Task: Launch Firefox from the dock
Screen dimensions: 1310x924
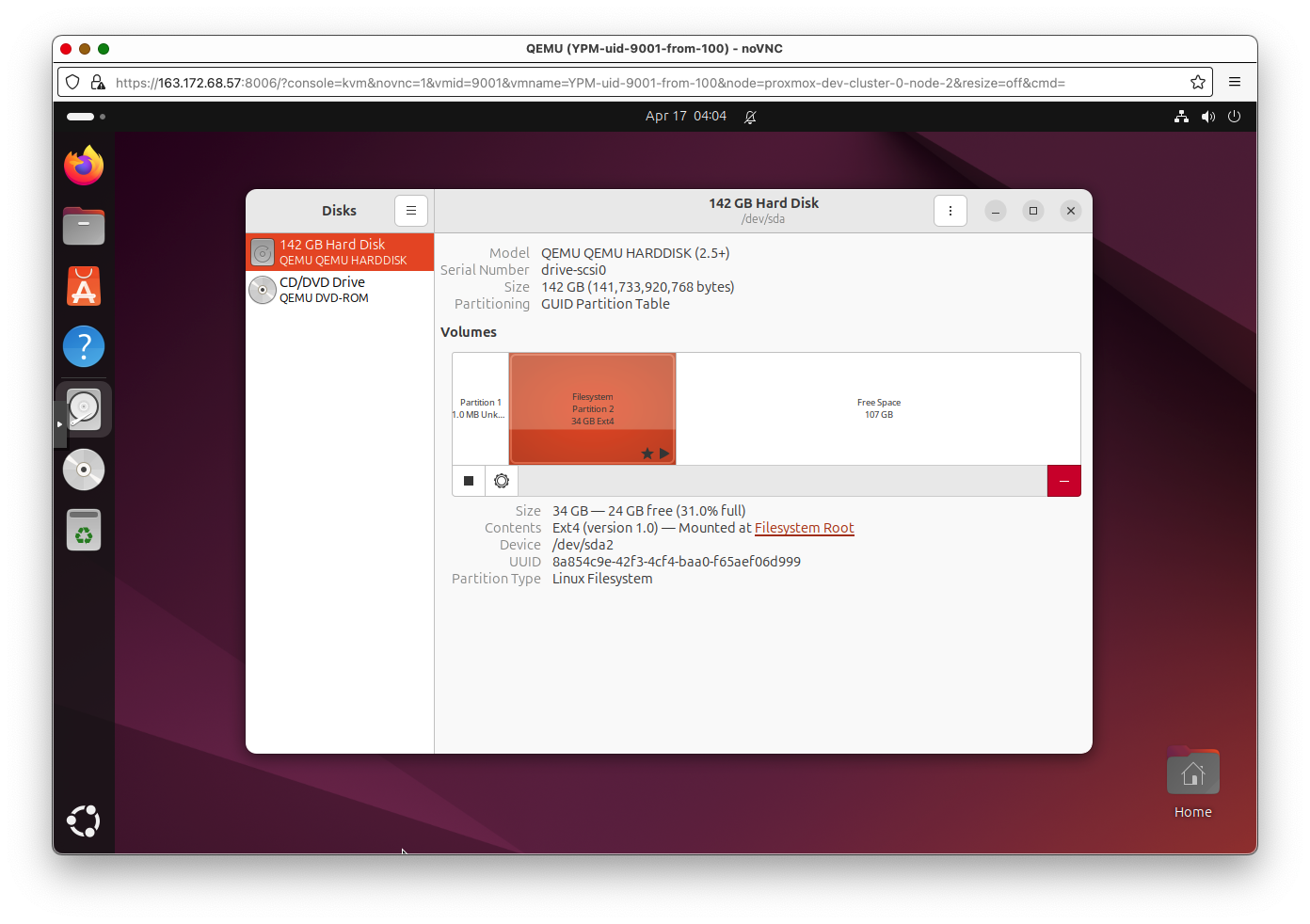Action: coord(84,167)
